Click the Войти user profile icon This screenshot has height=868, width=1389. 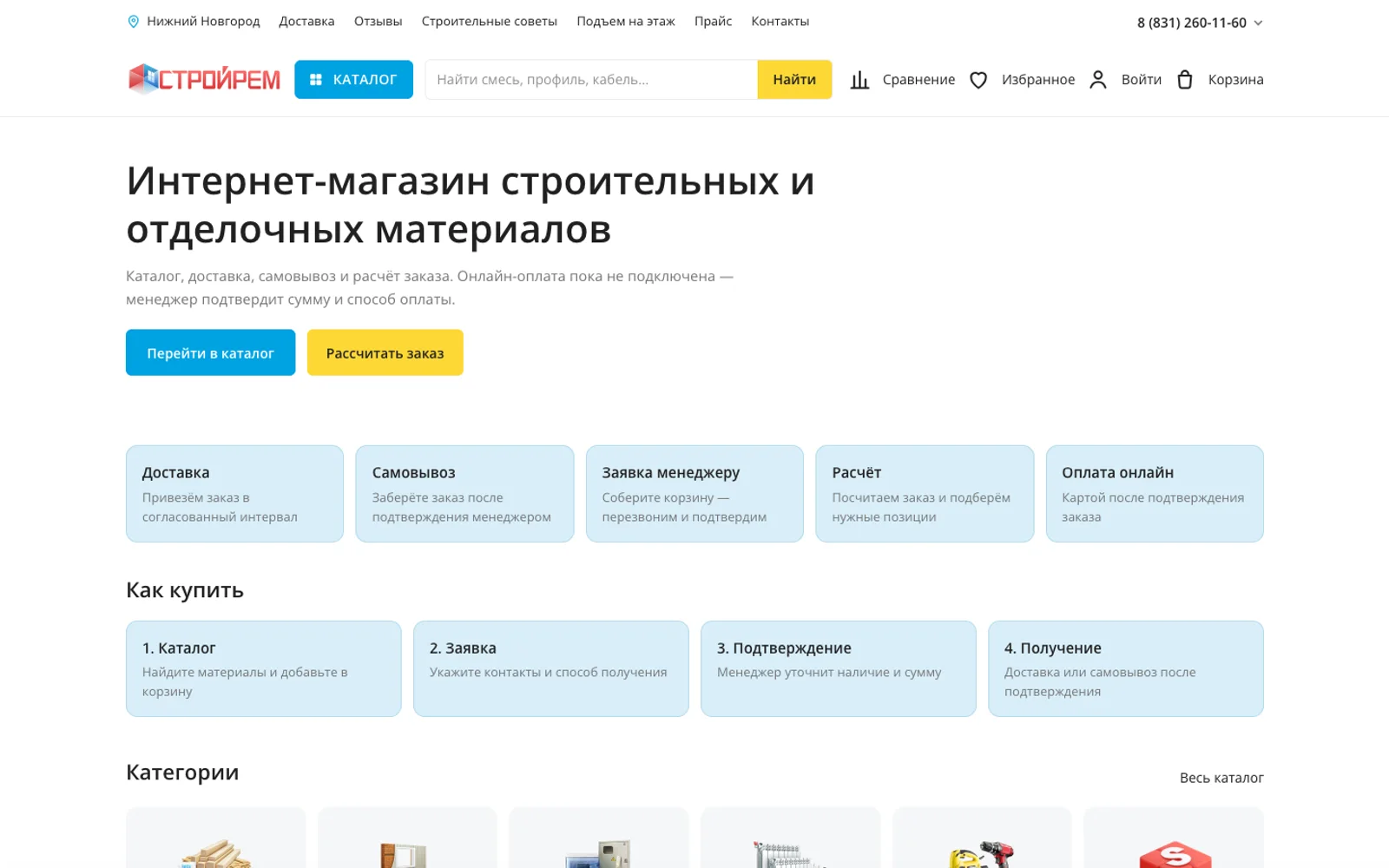coord(1098,80)
